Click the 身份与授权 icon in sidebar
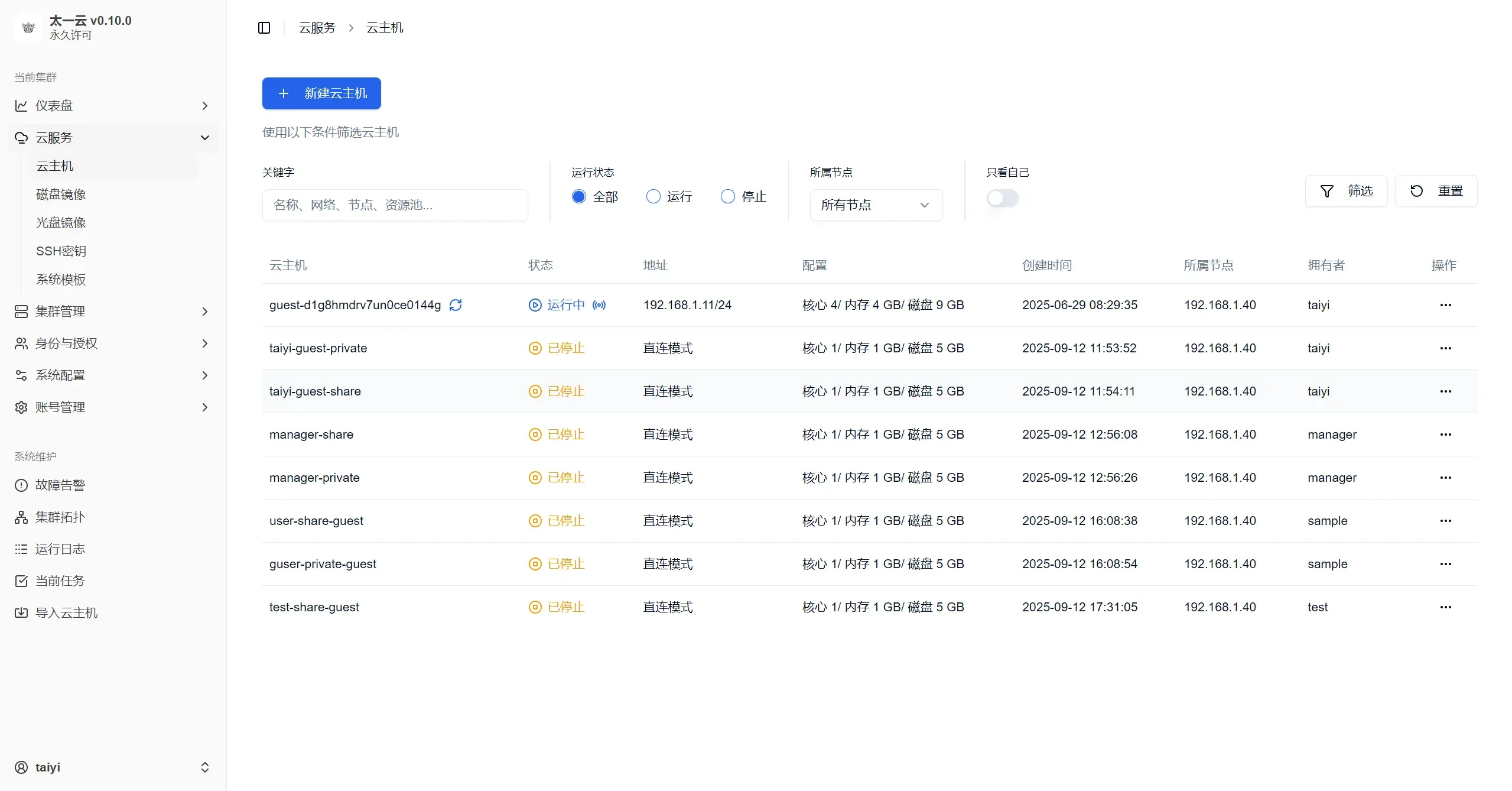The width and height of the screenshot is (1512, 791). coord(22,343)
